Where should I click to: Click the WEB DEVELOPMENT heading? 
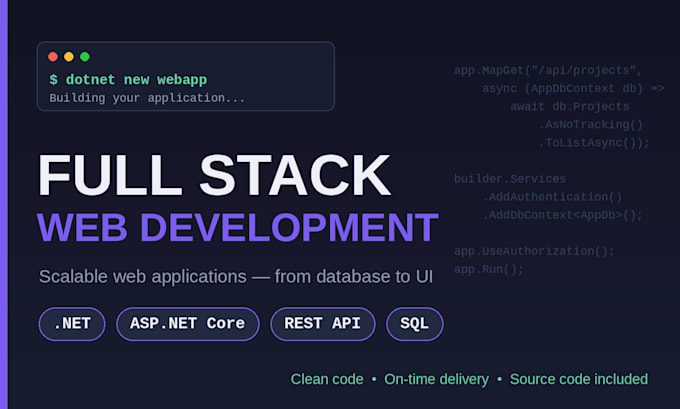pos(238,227)
